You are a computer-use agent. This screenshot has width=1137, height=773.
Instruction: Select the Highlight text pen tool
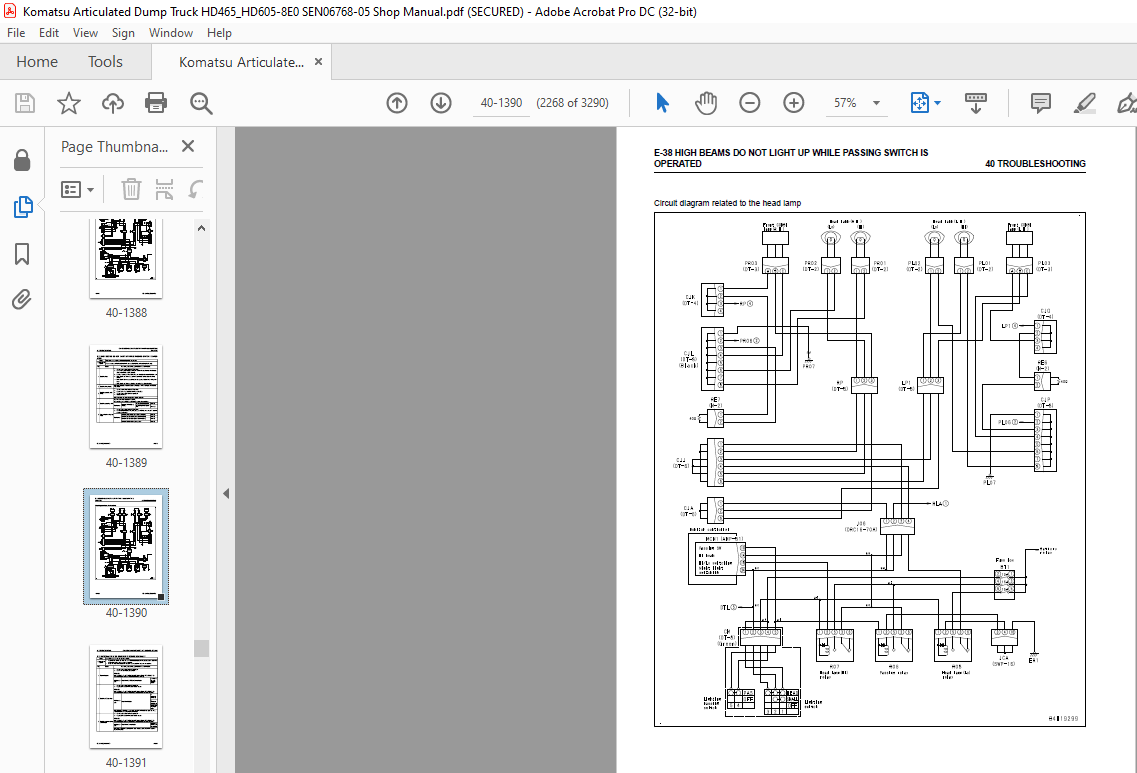point(1085,103)
